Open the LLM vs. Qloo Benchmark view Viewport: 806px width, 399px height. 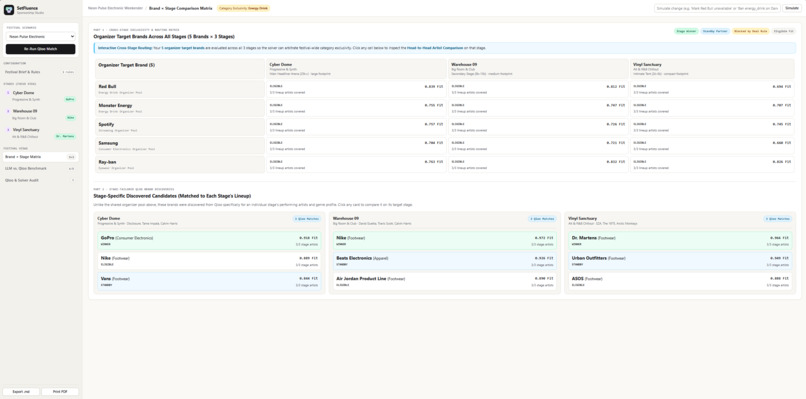41,169
